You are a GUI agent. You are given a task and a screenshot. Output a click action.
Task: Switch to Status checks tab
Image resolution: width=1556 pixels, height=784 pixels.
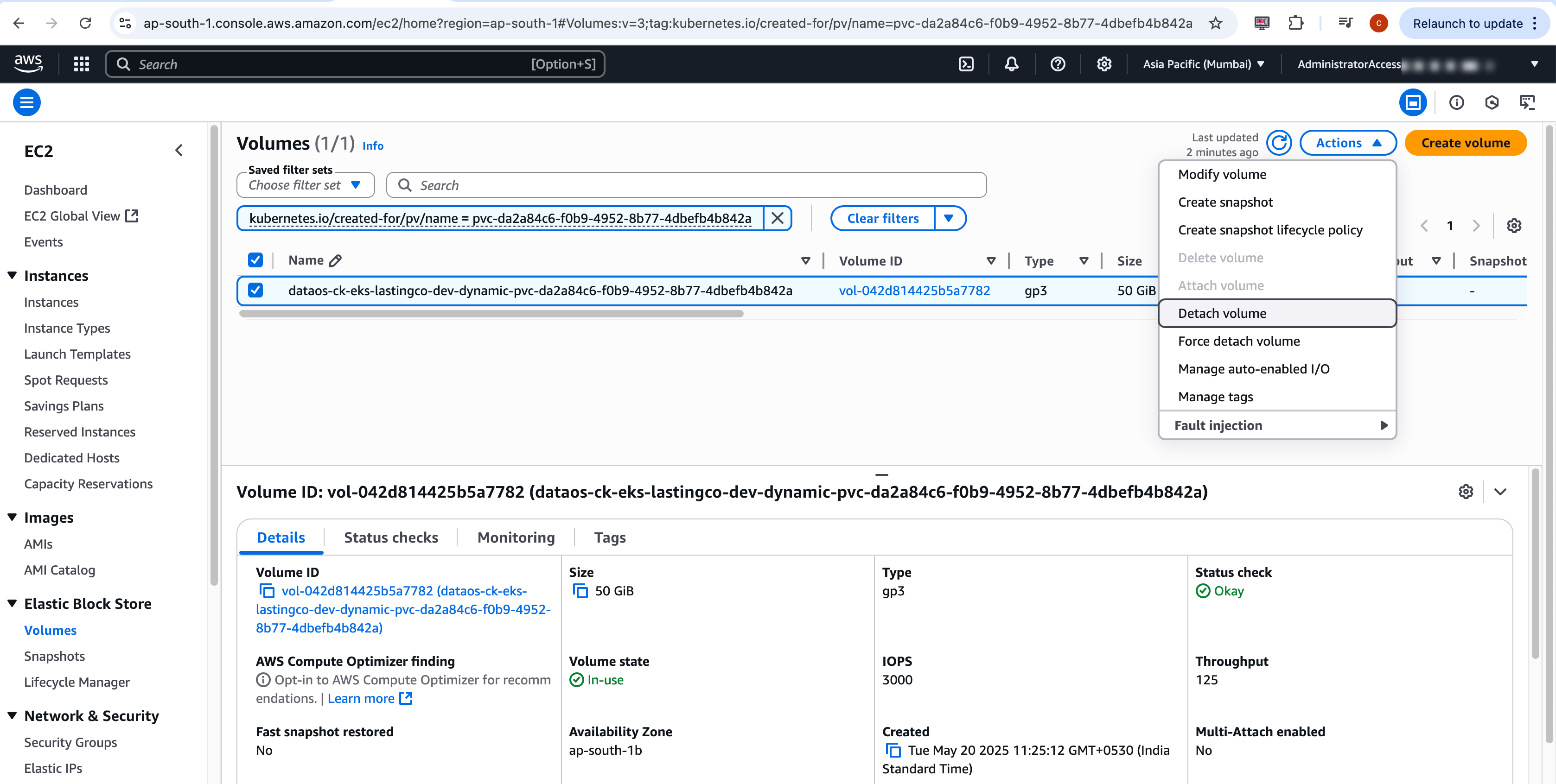click(391, 538)
